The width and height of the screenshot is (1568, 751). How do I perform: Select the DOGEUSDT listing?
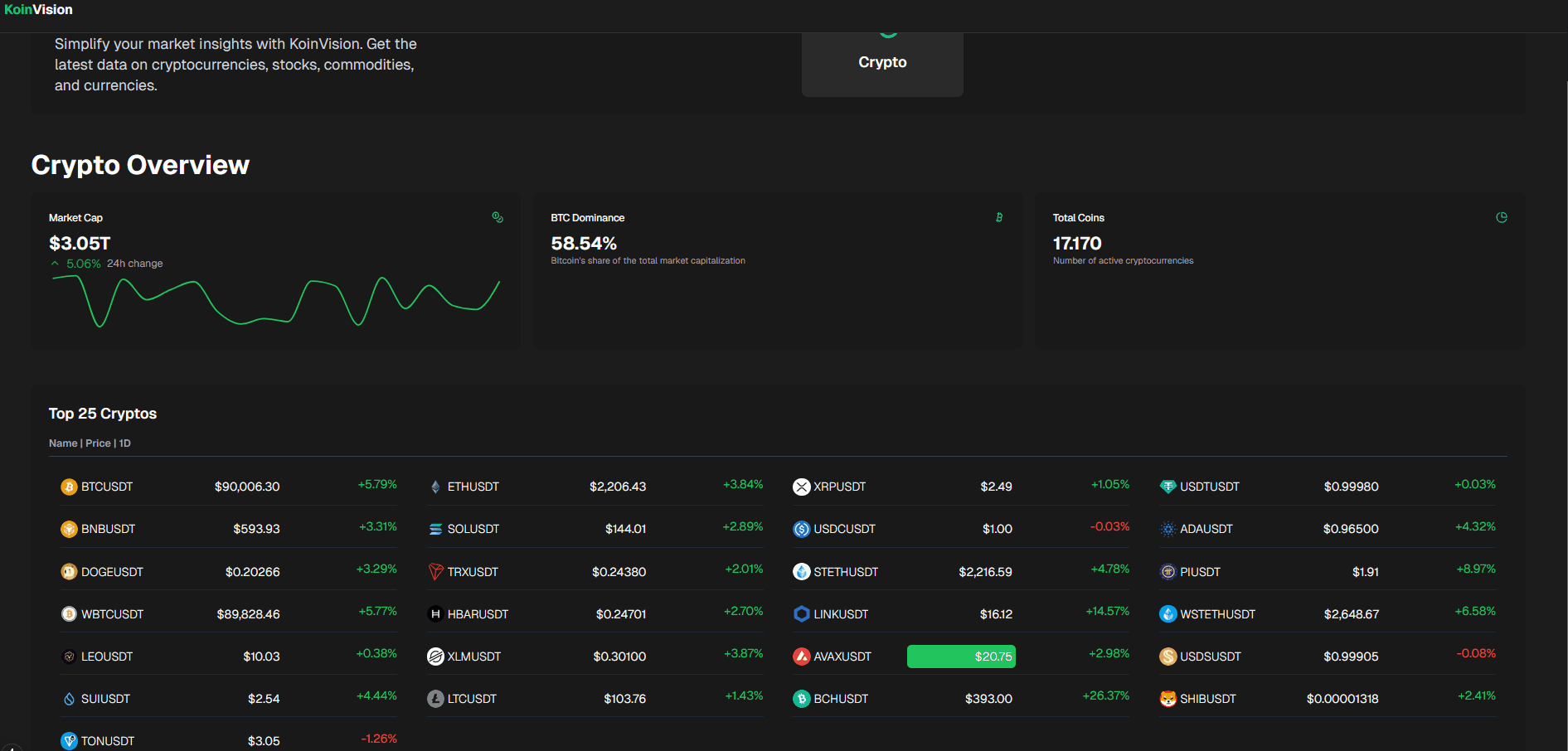pos(112,572)
